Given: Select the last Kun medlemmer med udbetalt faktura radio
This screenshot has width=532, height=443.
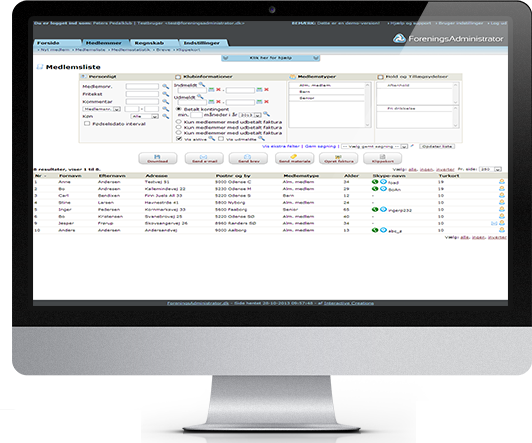Looking at the screenshot, I should 179,133.
